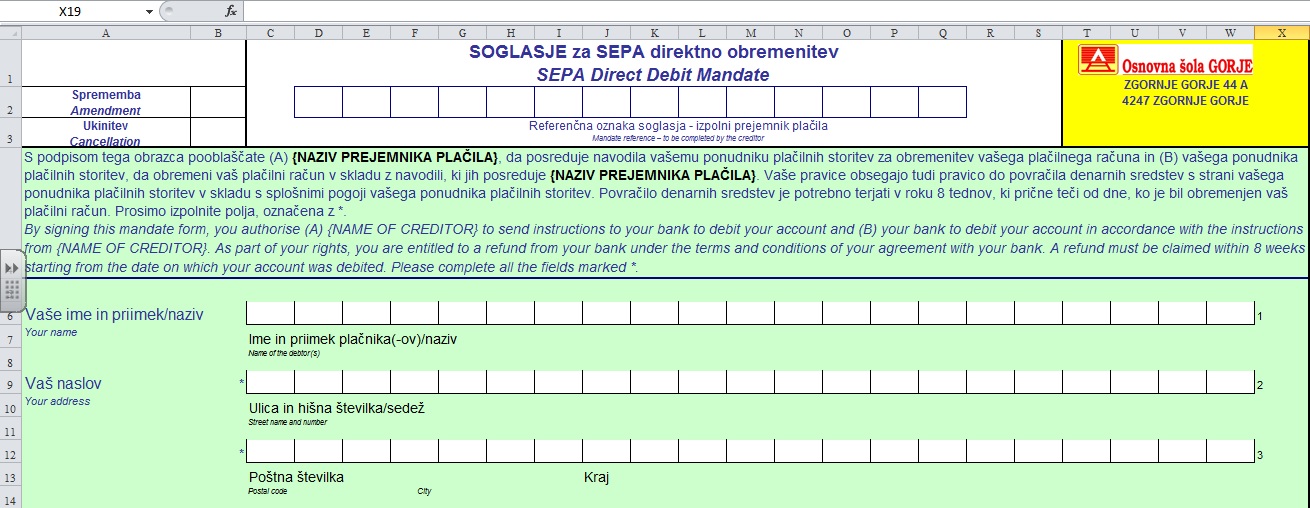Click the Ukinitev Cancellation label cell
The image size is (1310, 508).
point(106,133)
